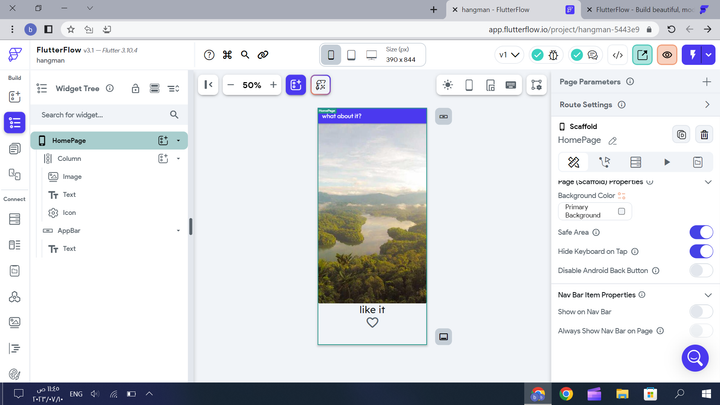Toggle the Safe Area switch
720x405 pixels.
coord(701,232)
